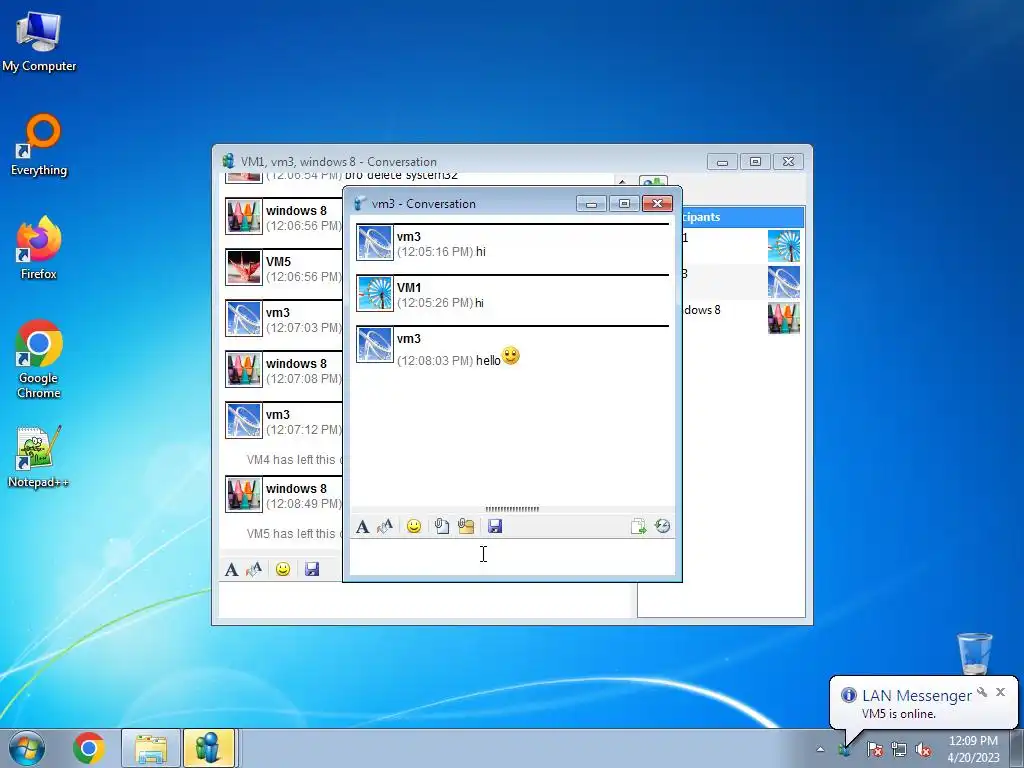Viewport: 1024px width, 768px height.
Task: Click the splitter handle above vm3 toolbar
Action: click(513, 509)
